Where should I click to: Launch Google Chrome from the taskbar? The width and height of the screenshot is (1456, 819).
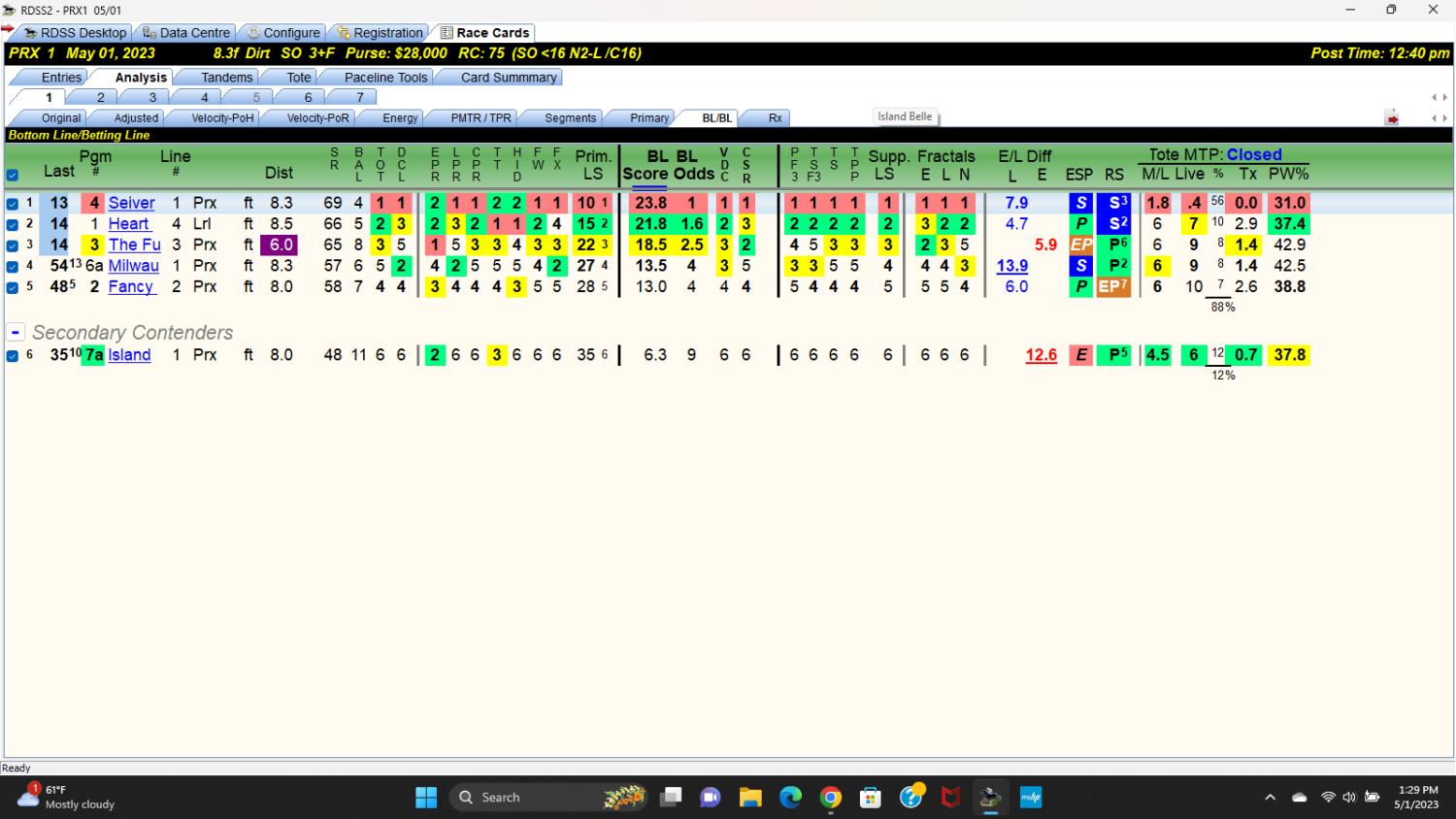pos(830,798)
